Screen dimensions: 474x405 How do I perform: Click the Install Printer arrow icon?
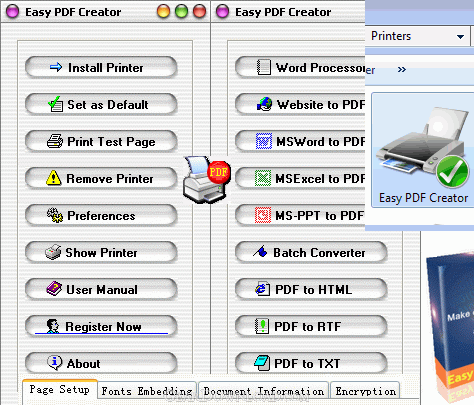(56, 67)
